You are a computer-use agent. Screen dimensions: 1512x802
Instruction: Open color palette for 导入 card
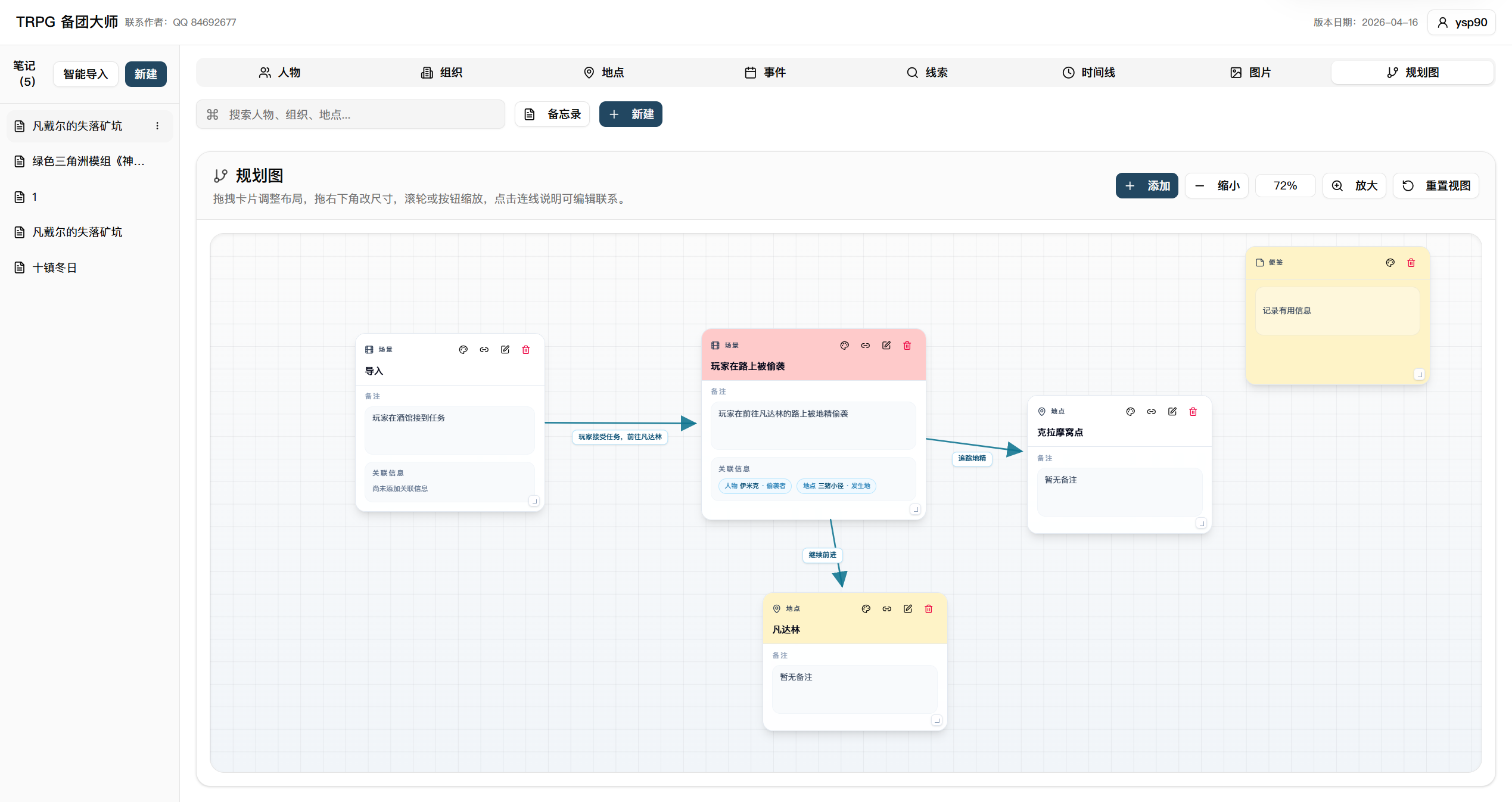(x=463, y=350)
